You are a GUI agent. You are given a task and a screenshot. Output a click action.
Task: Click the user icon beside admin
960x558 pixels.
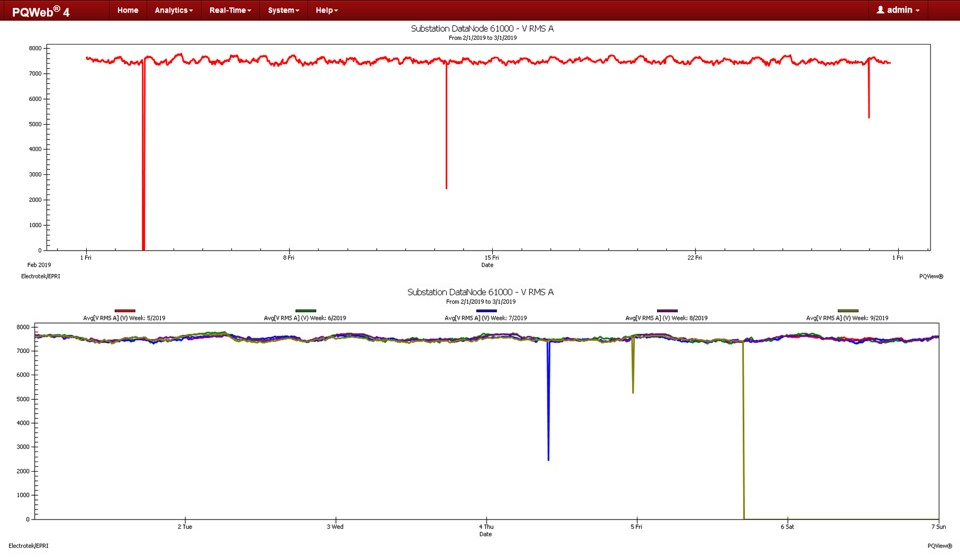pos(880,10)
